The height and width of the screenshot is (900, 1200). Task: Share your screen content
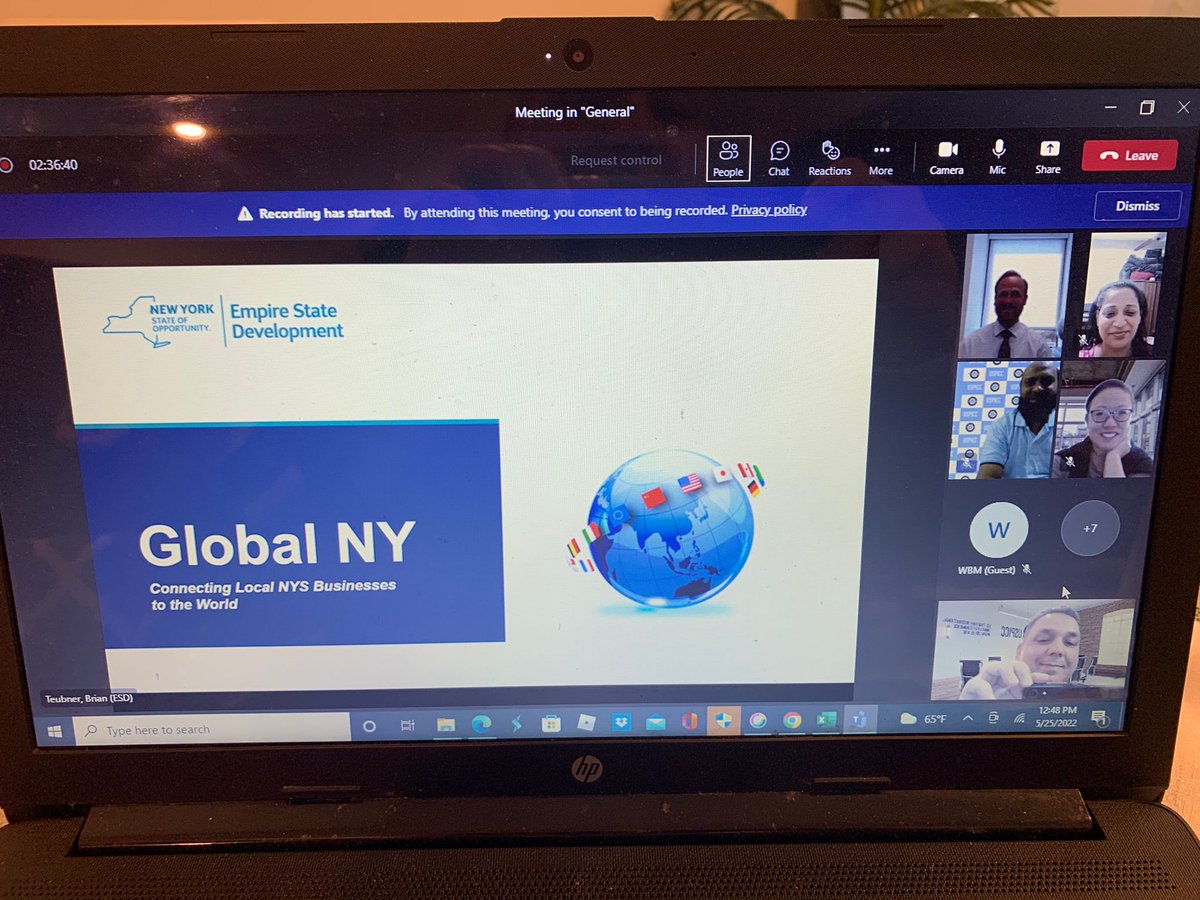pyautogui.click(x=1048, y=157)
